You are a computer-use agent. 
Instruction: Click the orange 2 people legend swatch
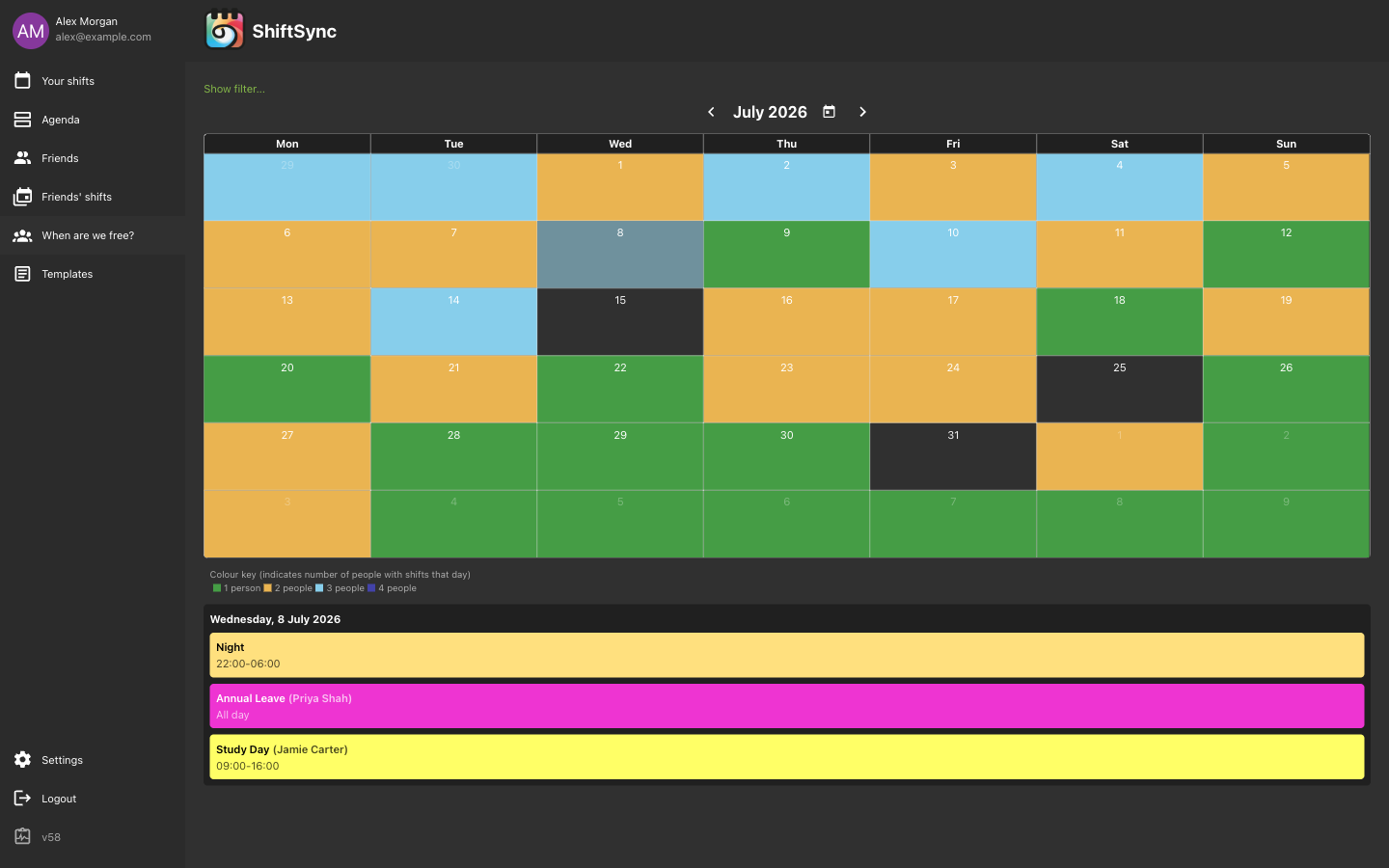coord(267,587)
